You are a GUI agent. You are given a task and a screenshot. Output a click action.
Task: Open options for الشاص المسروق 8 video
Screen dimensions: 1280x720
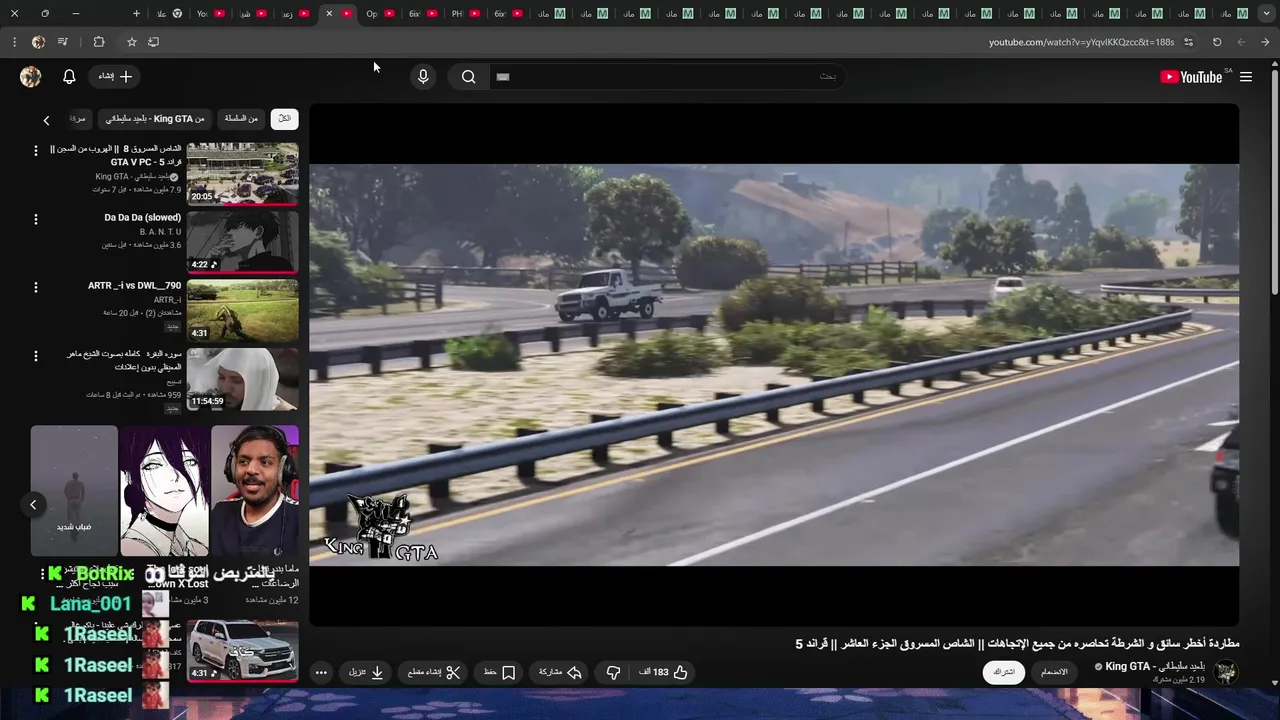pos(36,151)
